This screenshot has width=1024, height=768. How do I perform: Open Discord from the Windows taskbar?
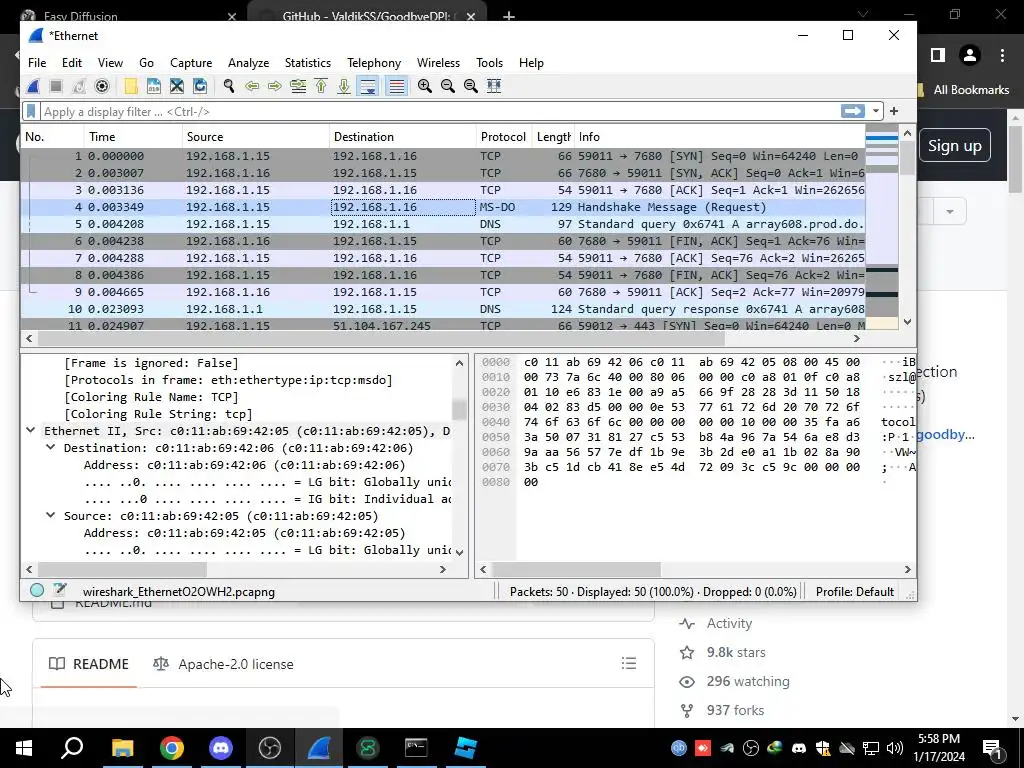click(221, 748)
